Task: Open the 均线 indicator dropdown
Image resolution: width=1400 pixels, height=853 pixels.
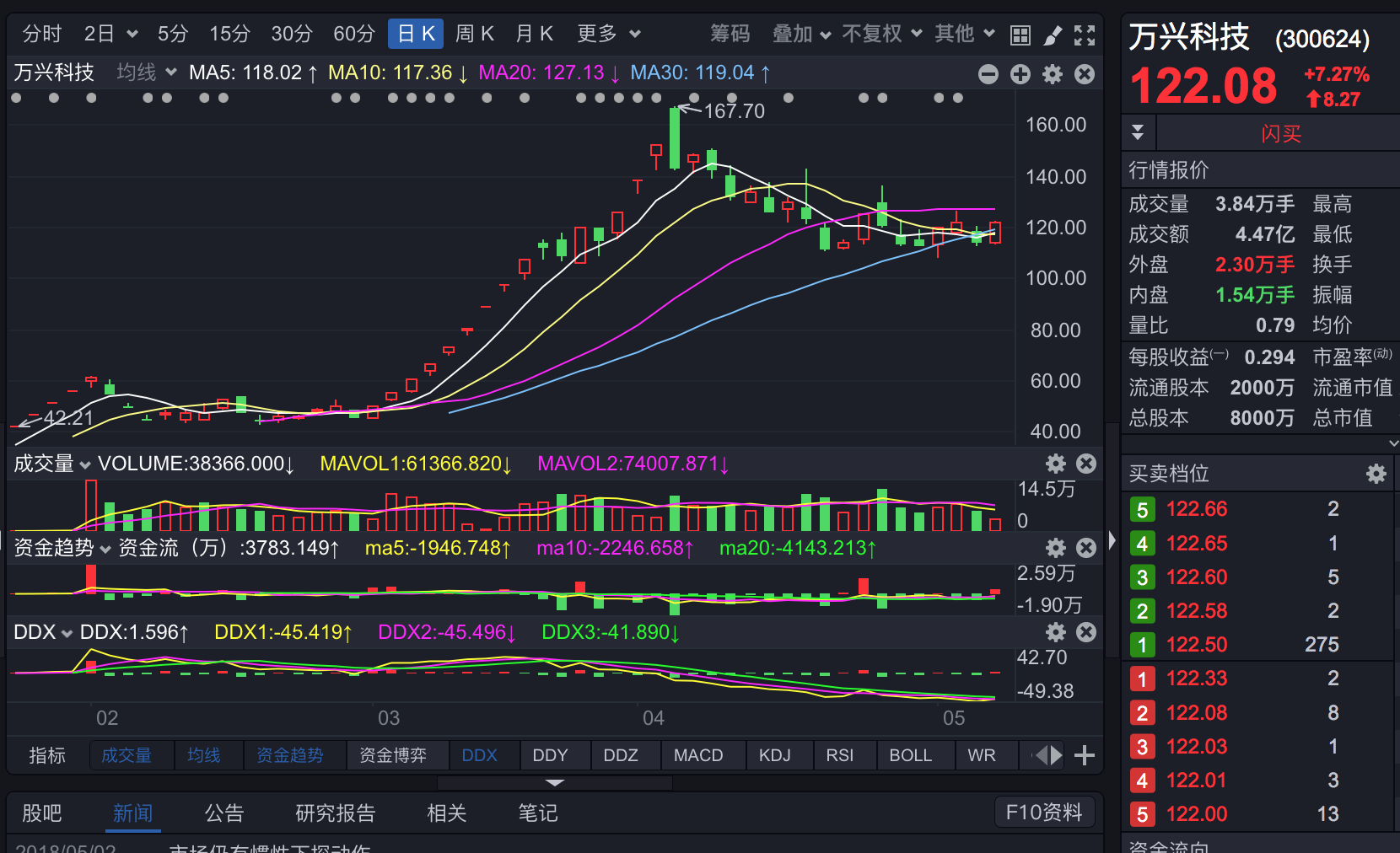Action: pos(147,72)
